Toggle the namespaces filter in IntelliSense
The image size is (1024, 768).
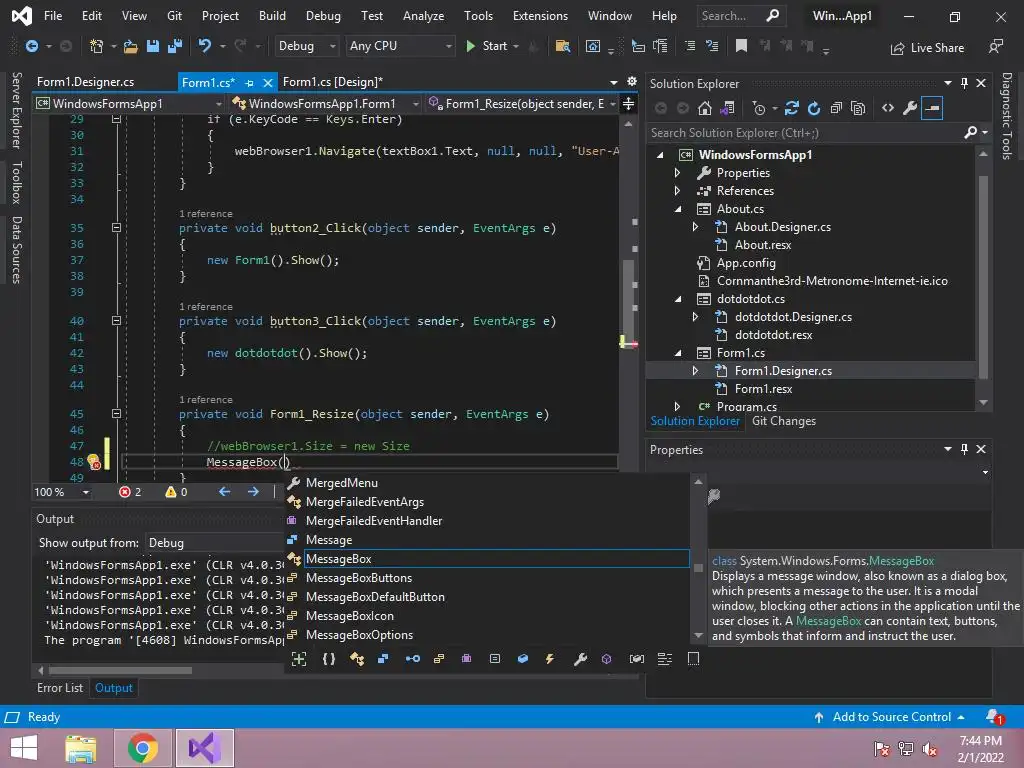329,659
